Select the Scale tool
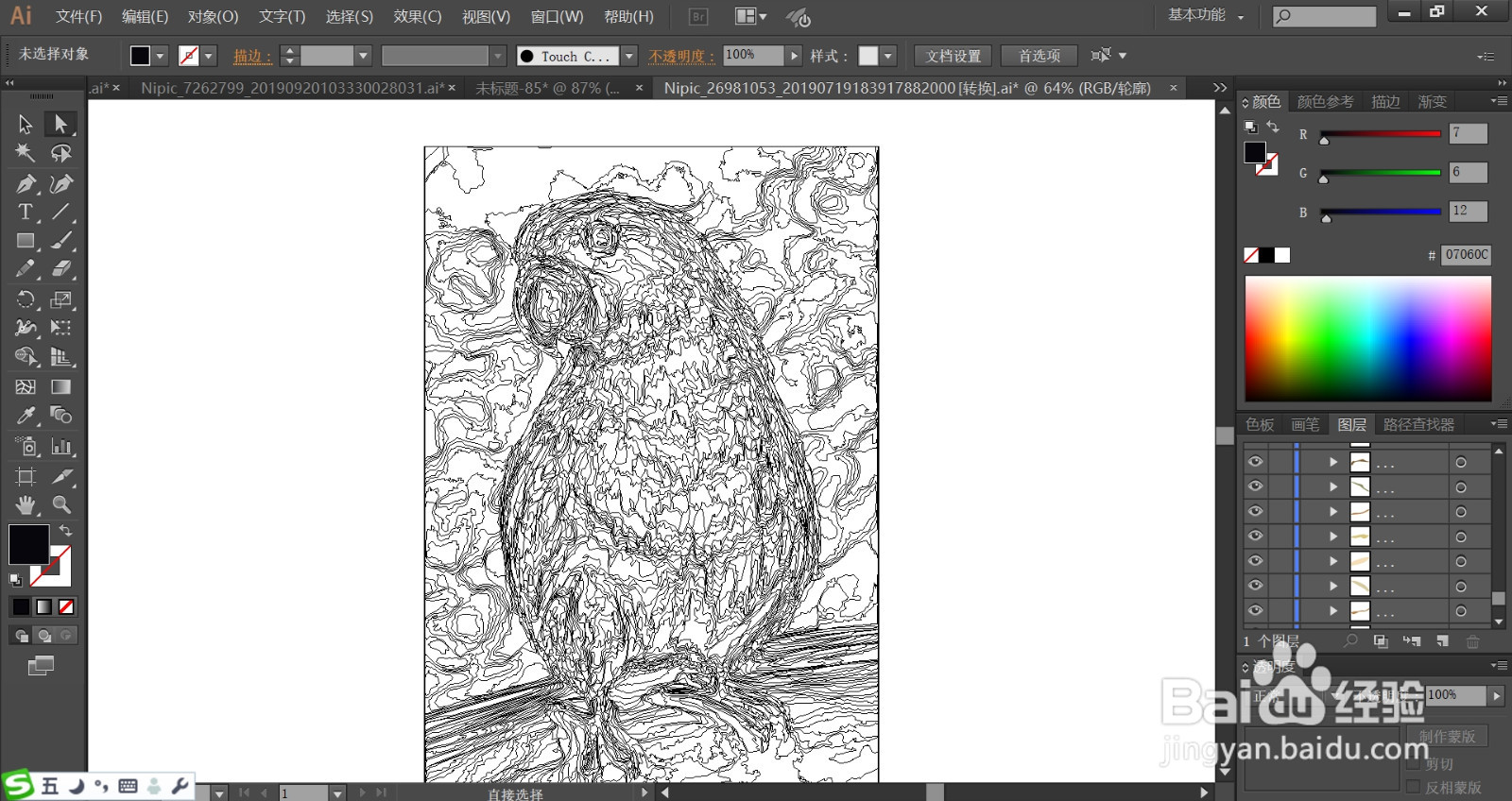The height and width of the screenshot is (801, 1512). tap(60, 299)
